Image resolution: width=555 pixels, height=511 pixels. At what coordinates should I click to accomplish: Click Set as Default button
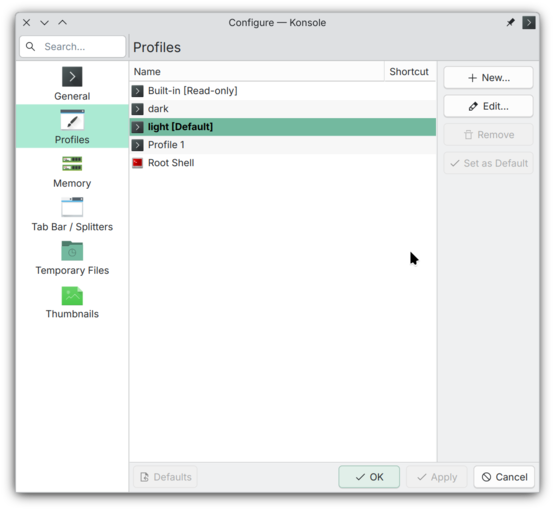488,163
